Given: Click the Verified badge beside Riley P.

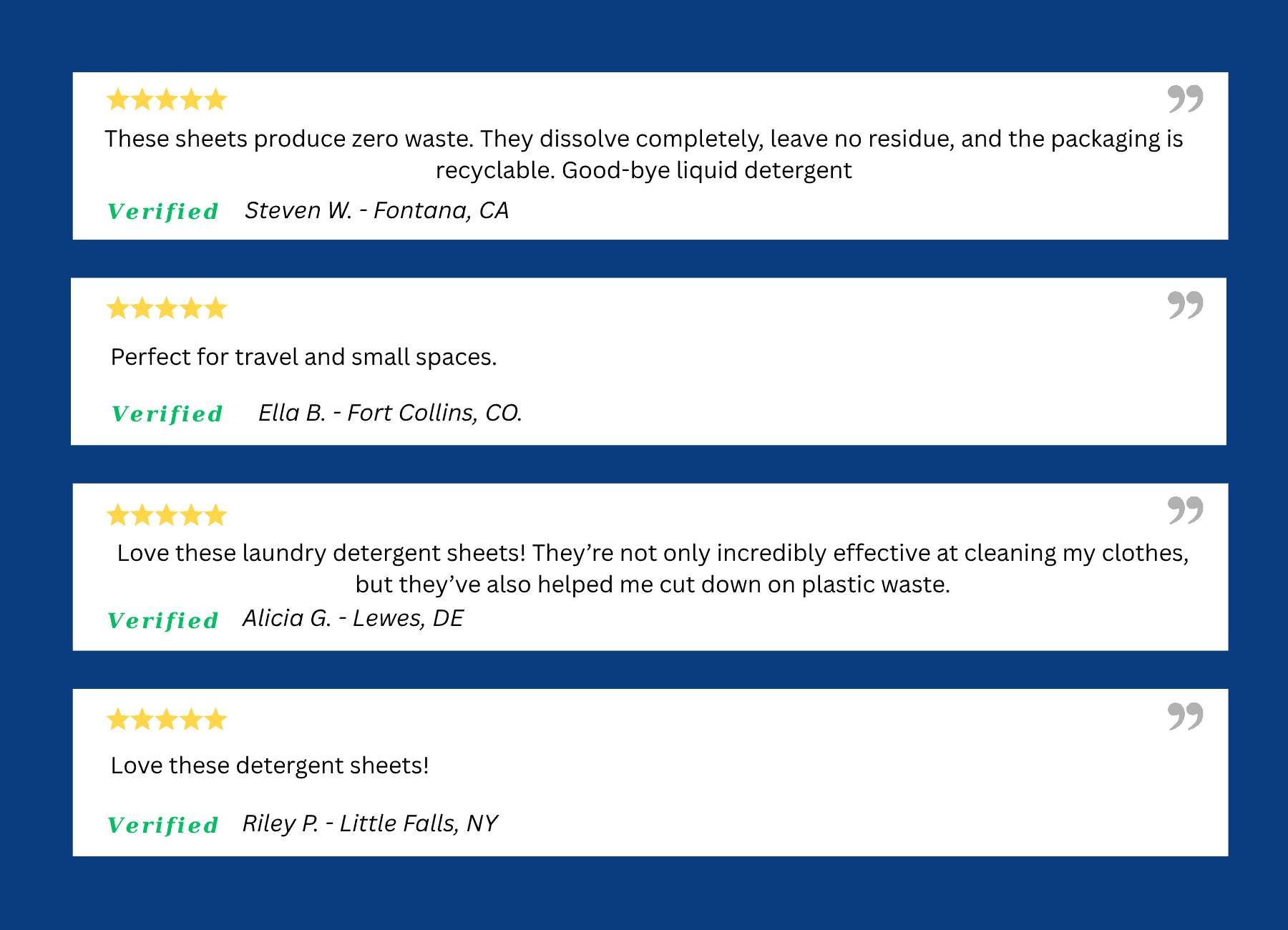Looking at the screenshot, I should click(163, 826).
